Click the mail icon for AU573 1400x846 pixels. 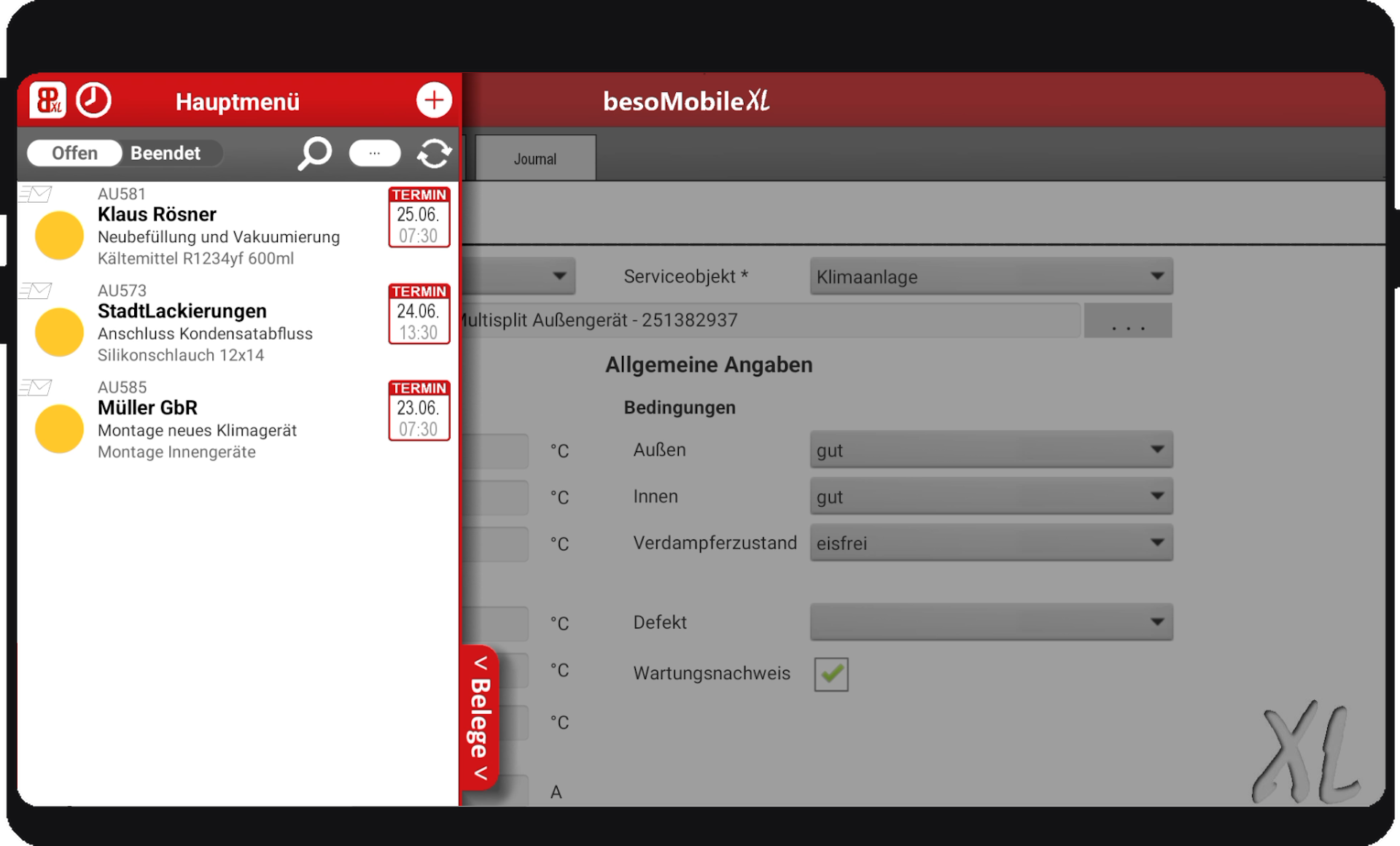coord(35,290)
